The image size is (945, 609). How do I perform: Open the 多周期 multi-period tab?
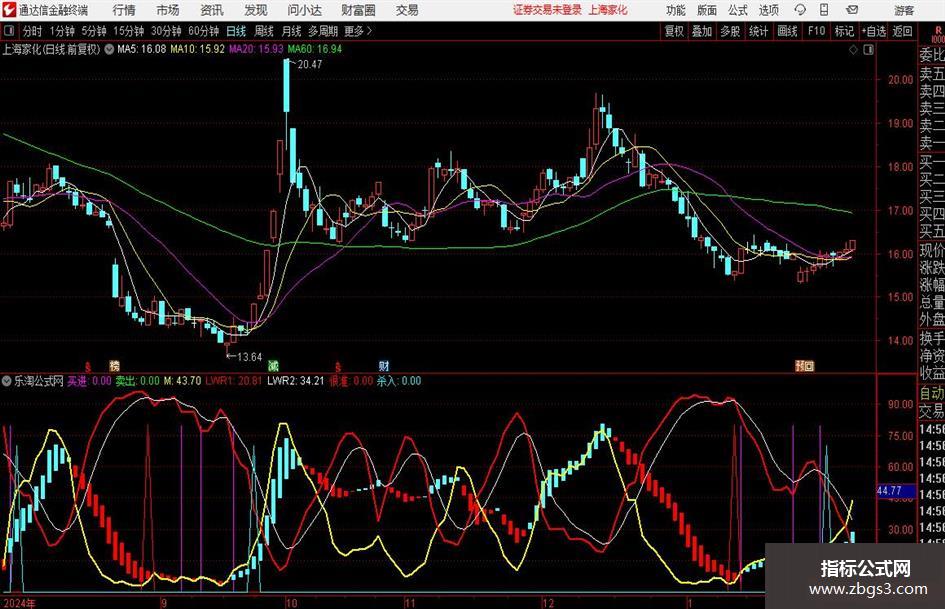point(323,31)
